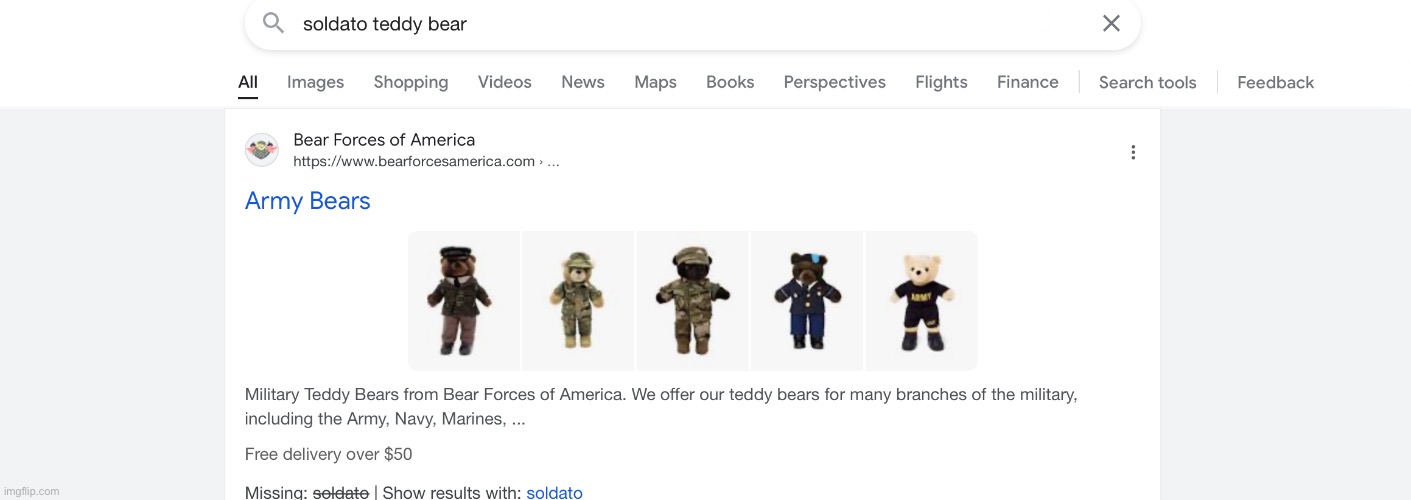Expand Search tools options
The image size is (1411, 500).
click(1147, 83)
